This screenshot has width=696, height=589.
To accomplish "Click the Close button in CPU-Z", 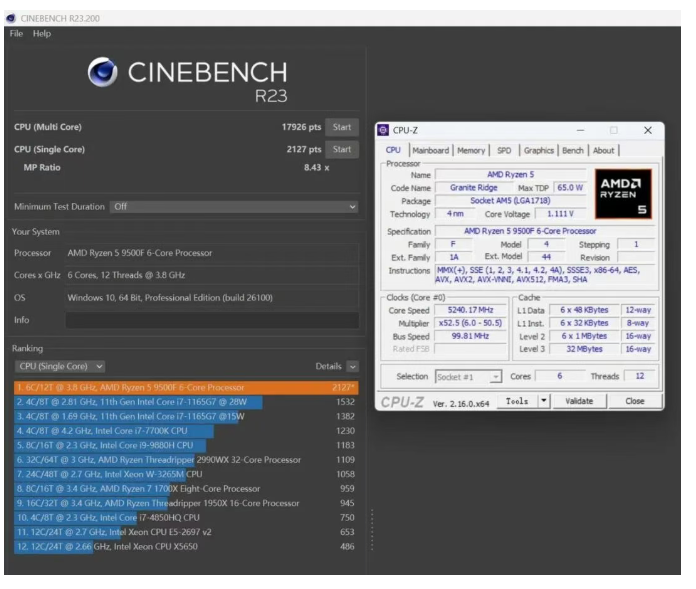I will coord(635,402).
